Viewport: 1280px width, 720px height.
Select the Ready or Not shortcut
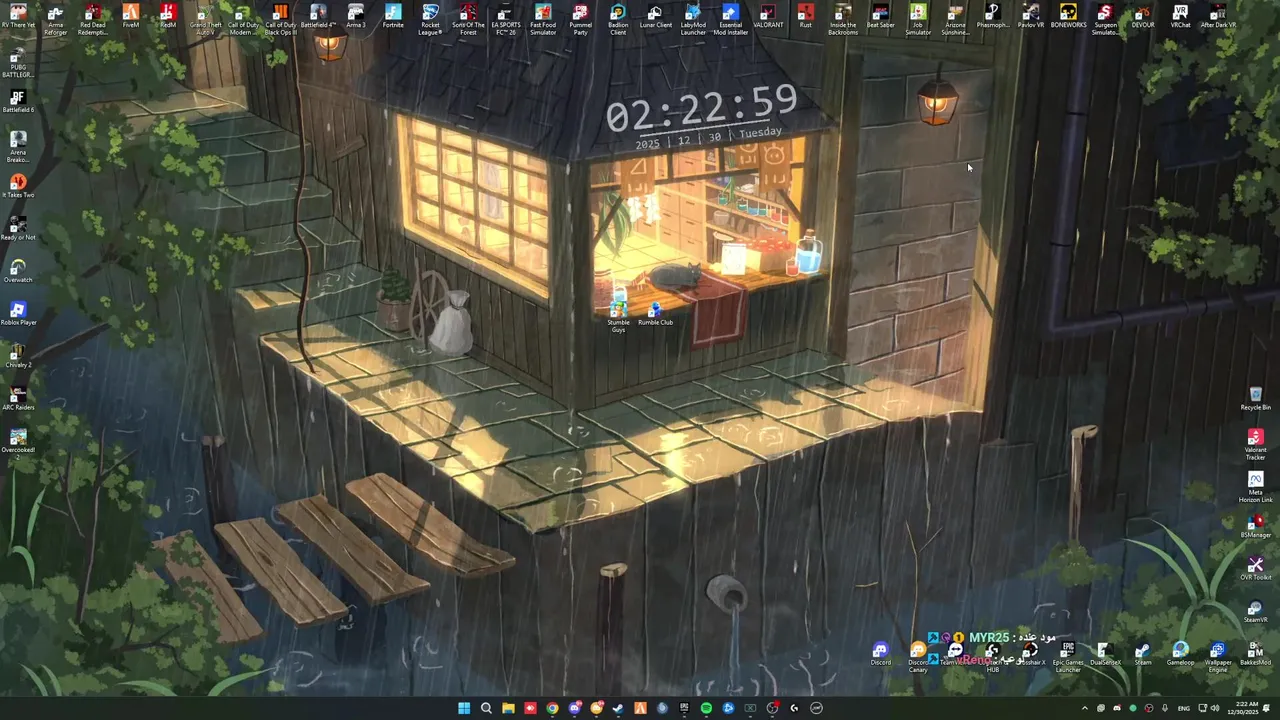18,229
